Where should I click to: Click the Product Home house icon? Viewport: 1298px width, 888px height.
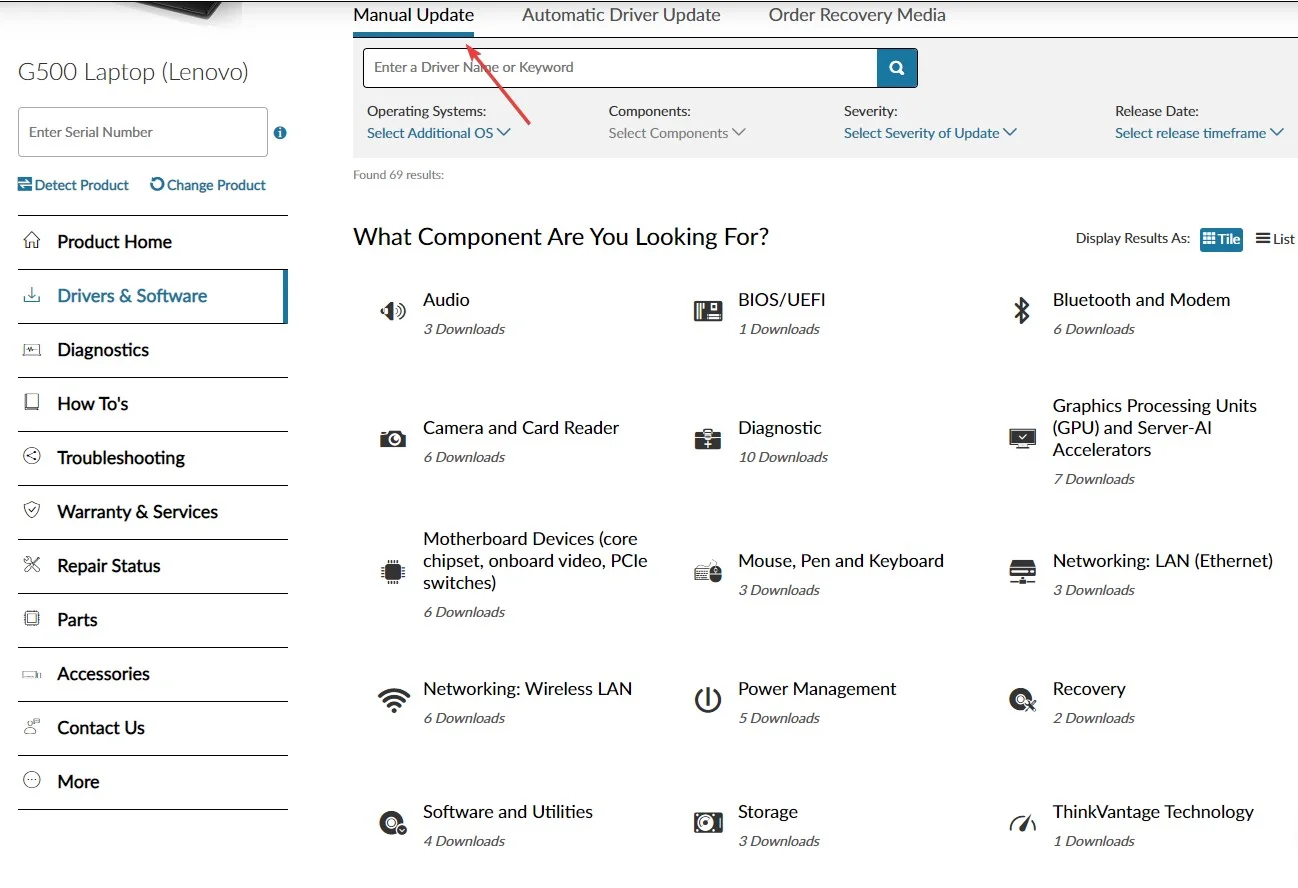point(32,241)
